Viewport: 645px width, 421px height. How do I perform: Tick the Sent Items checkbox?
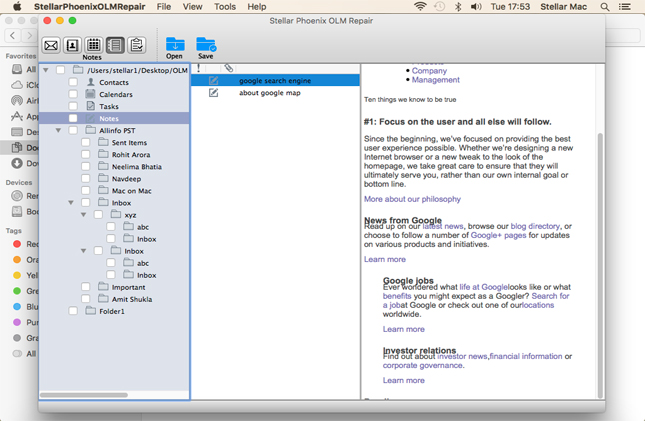coord(86,143)
